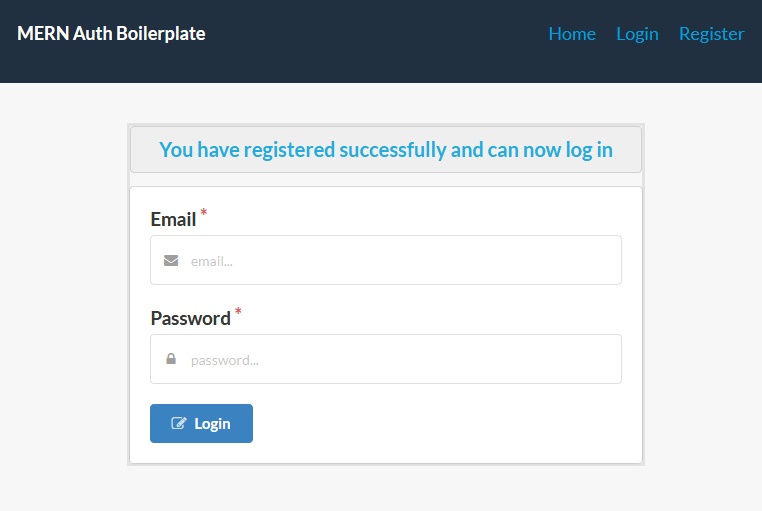This screenshot has width=762, height=511.
Task: Click the red asterisk beside the Password label
Action: (238, 313)
